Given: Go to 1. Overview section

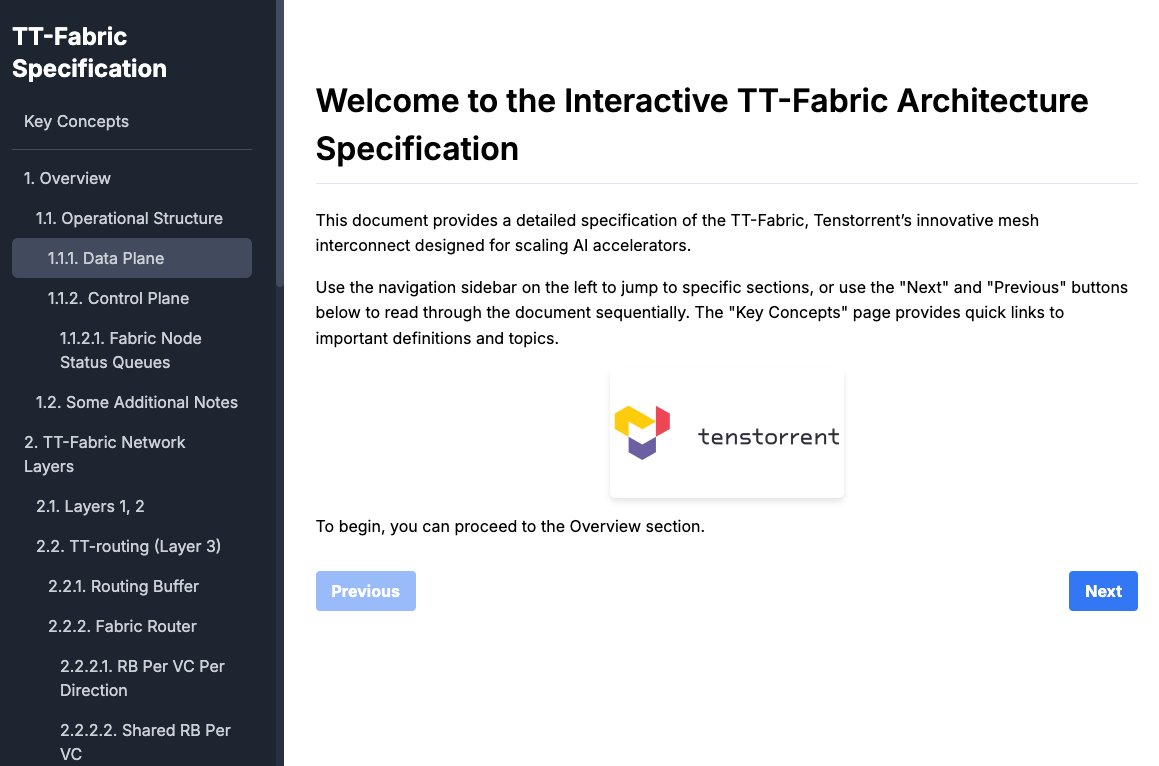Looking at the screenshot, I should click(x=132, y=178).
